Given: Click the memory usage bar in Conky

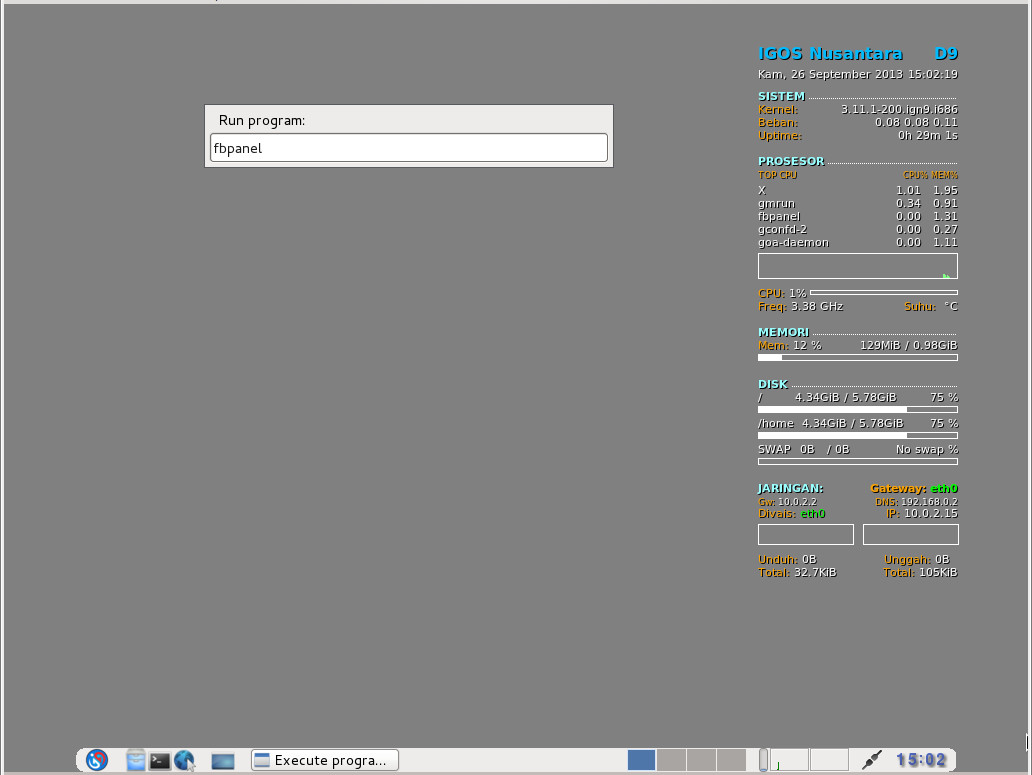Looking at the screenshot, I should (857, 357).
